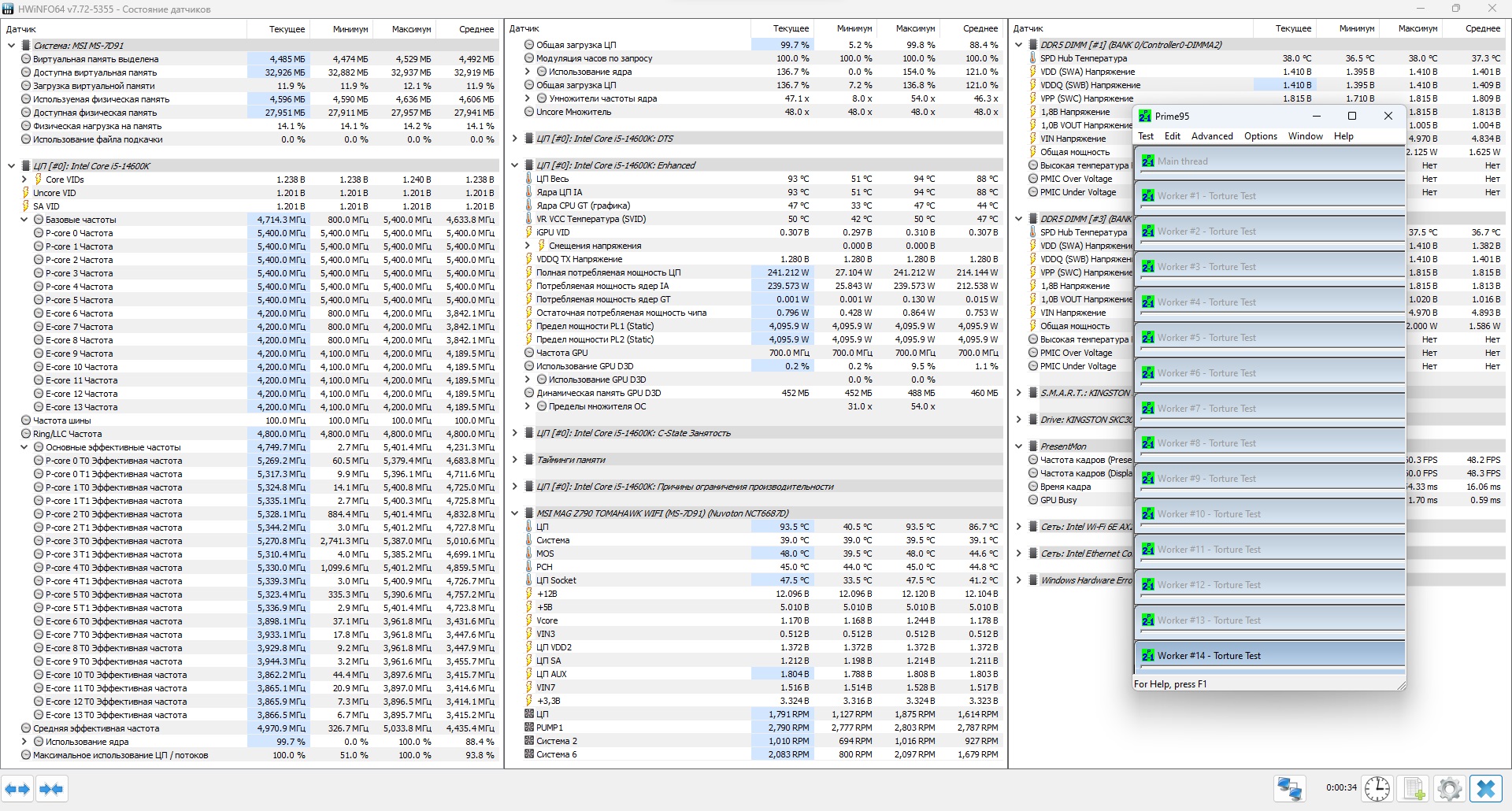This screenshot has height=811, width=1512.
Task: Select the E-core 13 Частота row
Action: click(251, 407)
